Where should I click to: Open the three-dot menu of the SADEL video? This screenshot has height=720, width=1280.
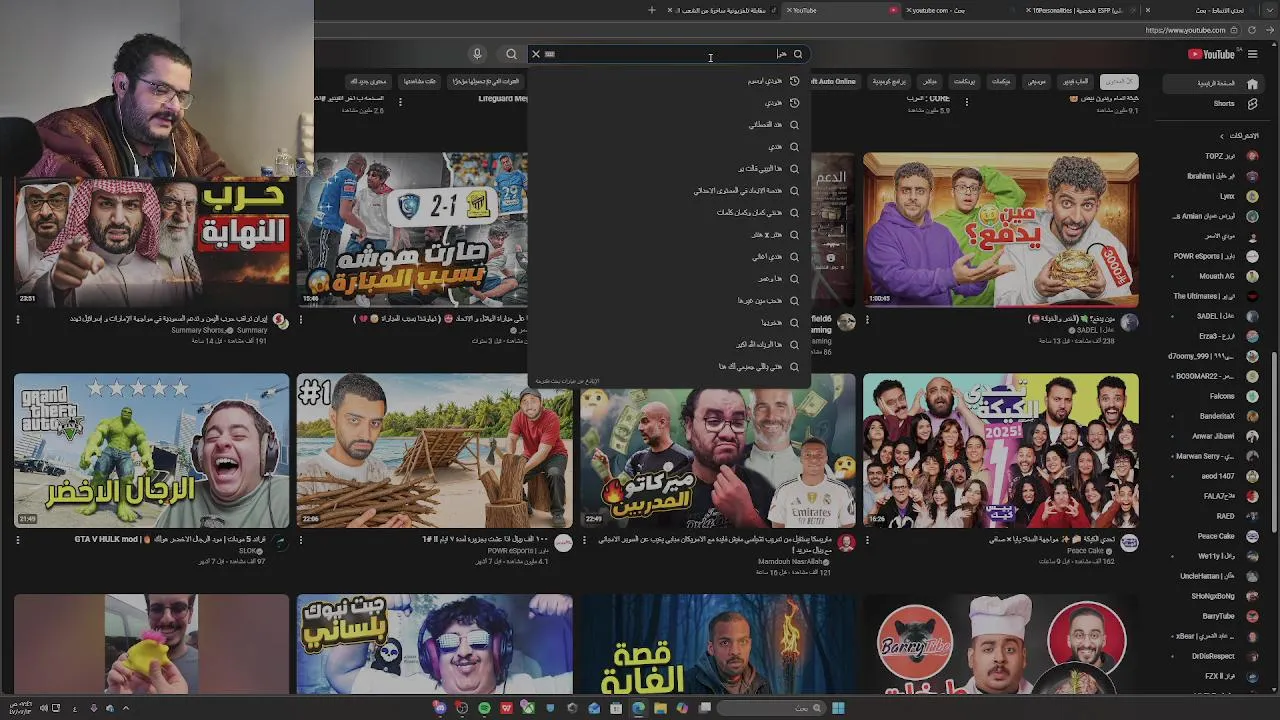pyautogui.click(x=867, y=320)
